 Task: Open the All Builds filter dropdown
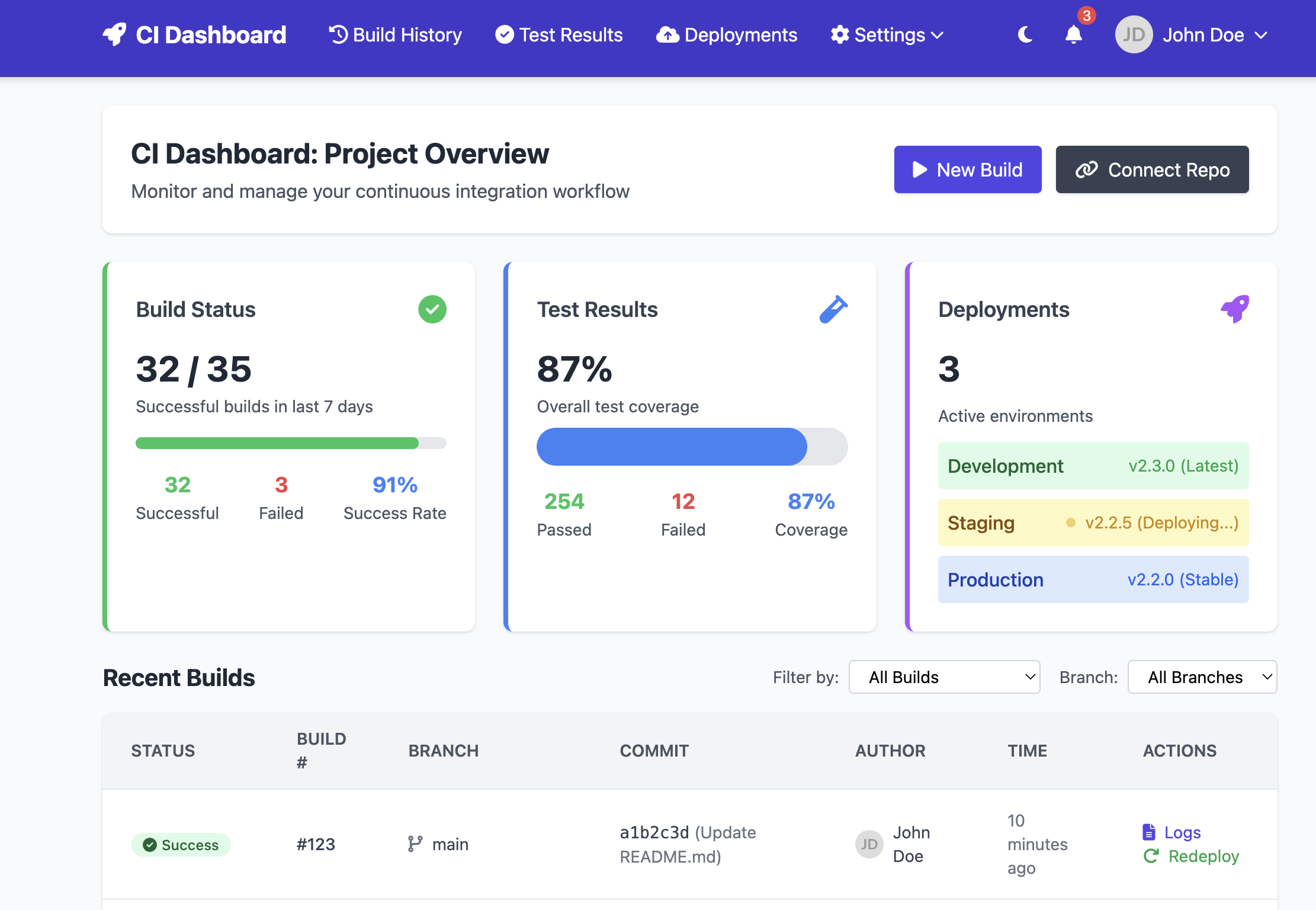point(944,677)
